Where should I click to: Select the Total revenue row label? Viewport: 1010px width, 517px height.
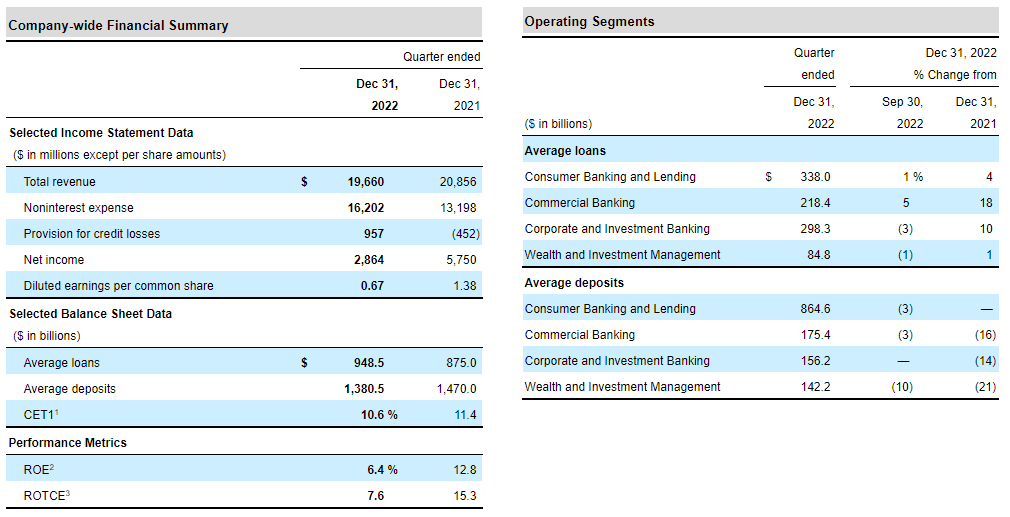[59, 182]
